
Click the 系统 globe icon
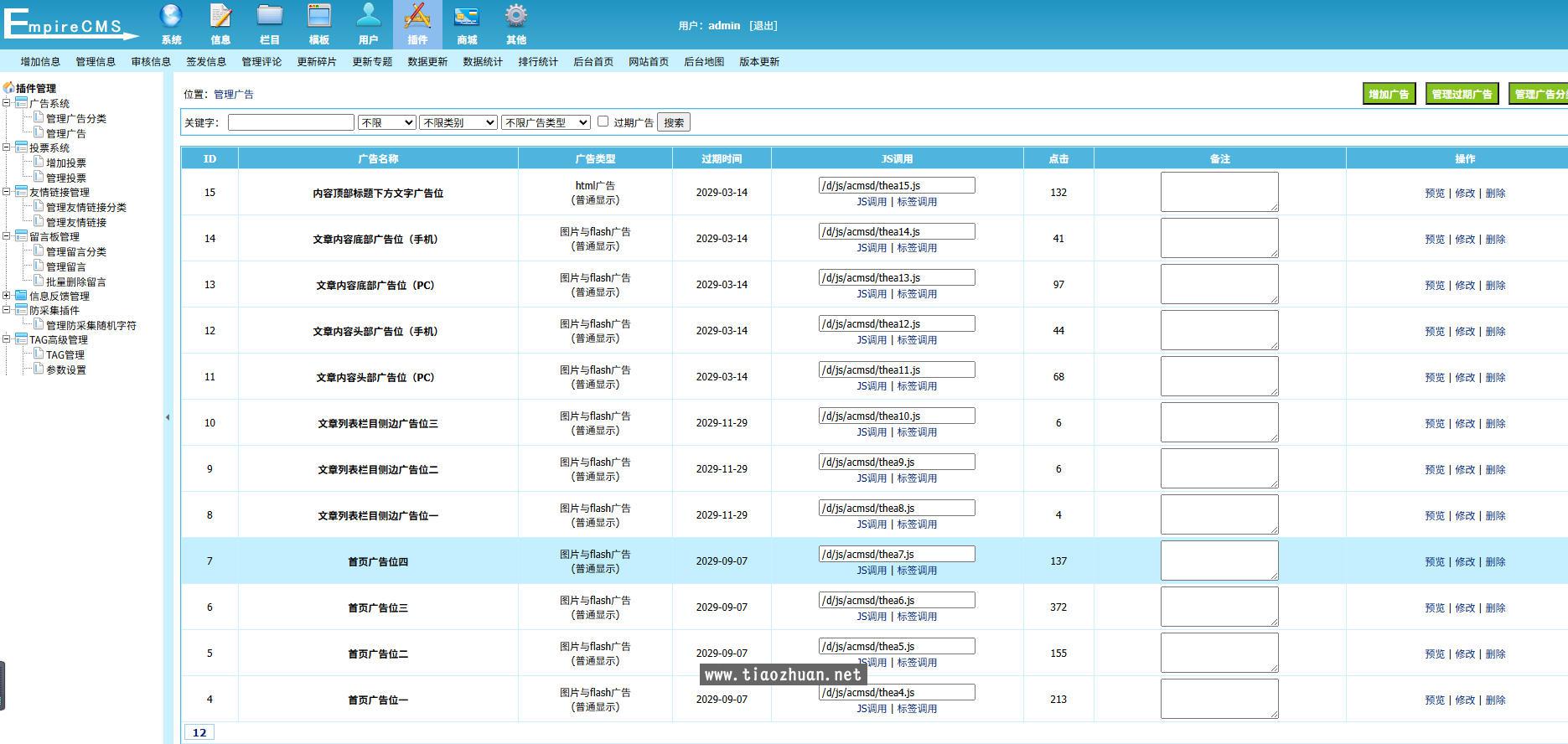[171, 17]
